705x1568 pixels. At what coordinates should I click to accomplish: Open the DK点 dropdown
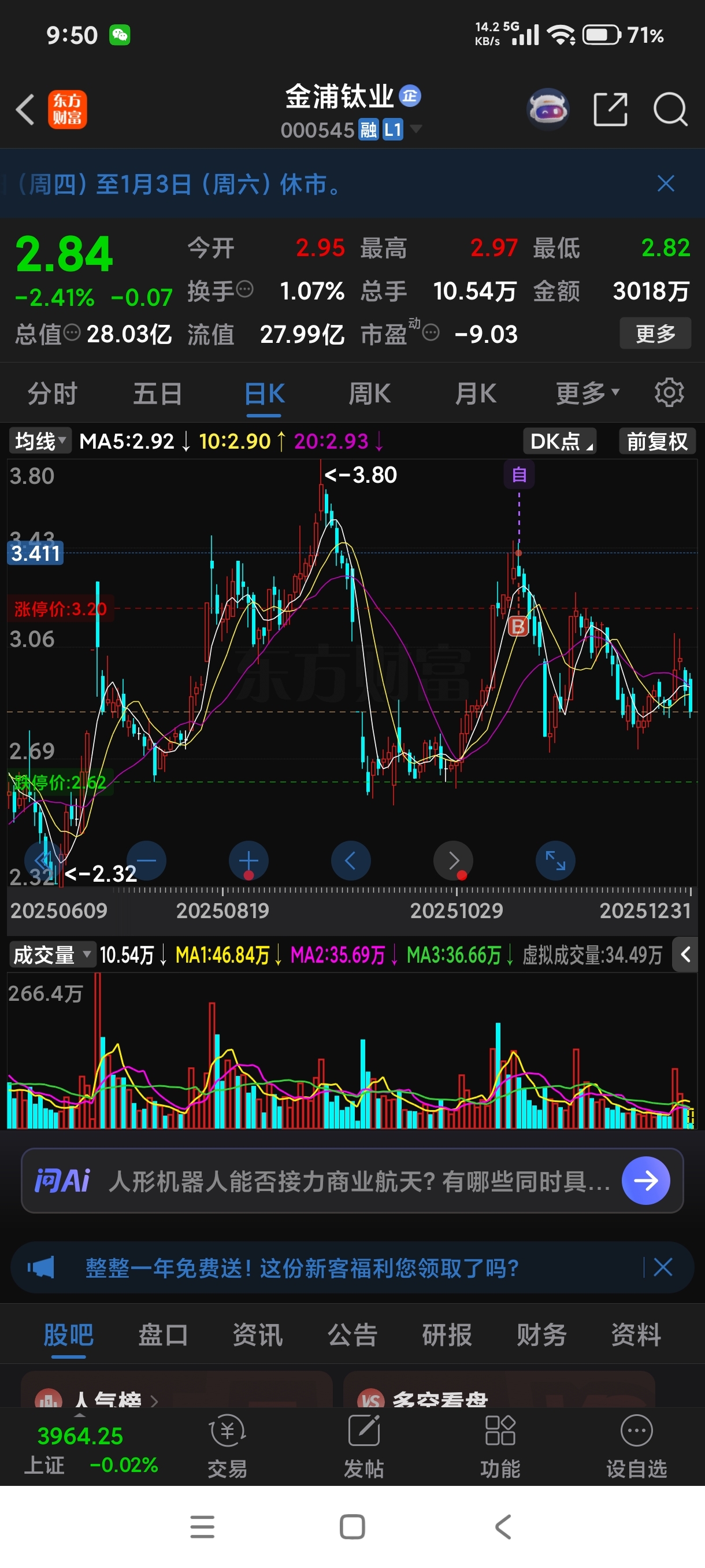(560, 441)
